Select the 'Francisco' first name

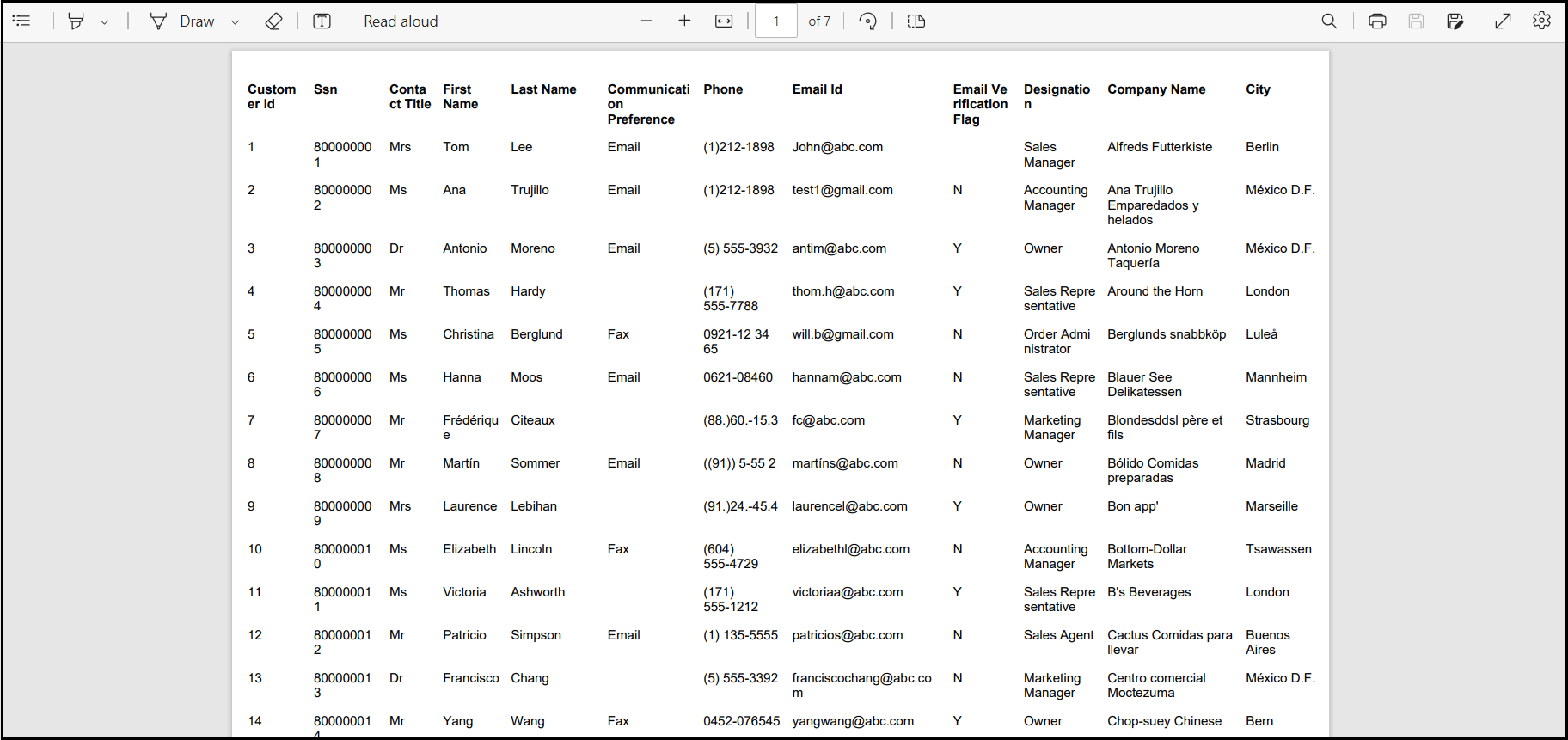click(x=470, y=678)
